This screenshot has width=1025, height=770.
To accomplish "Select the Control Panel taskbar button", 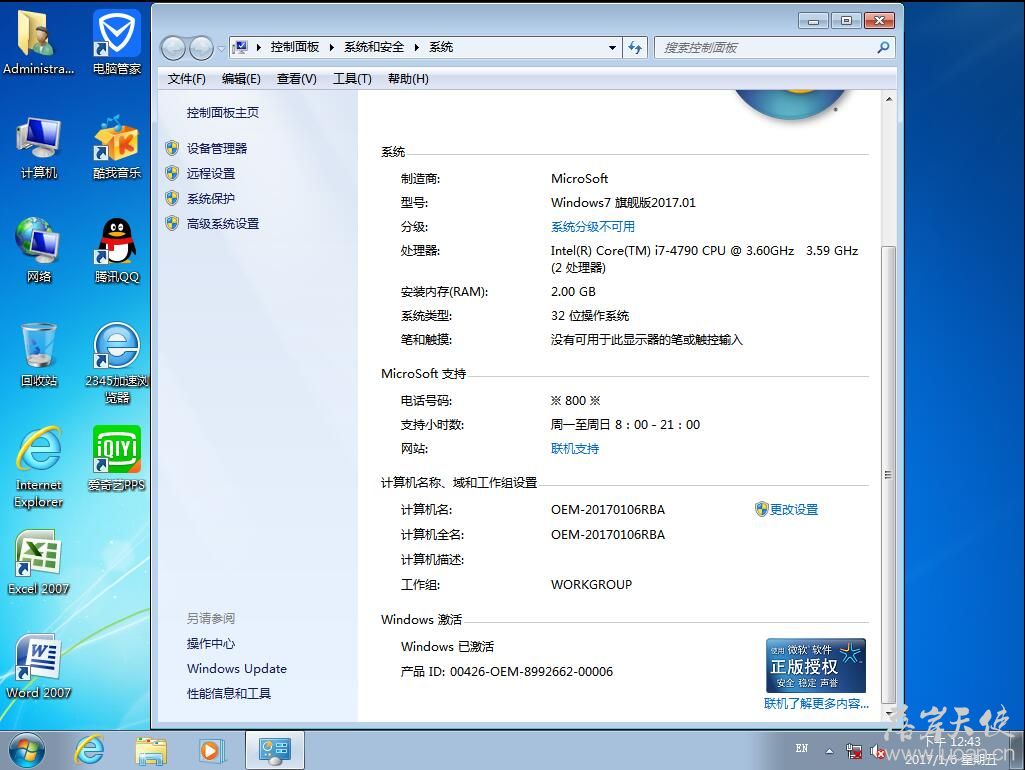I will pos(275,750).
